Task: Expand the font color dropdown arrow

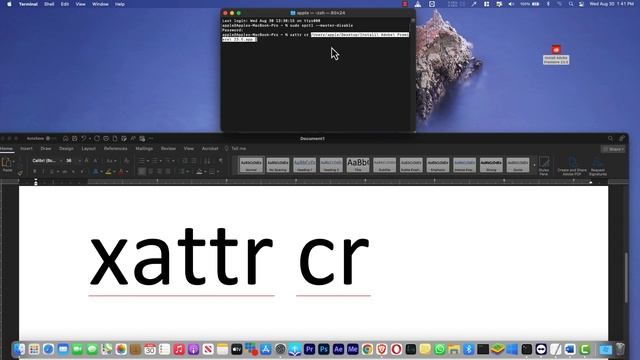Action: coord(127,172)
